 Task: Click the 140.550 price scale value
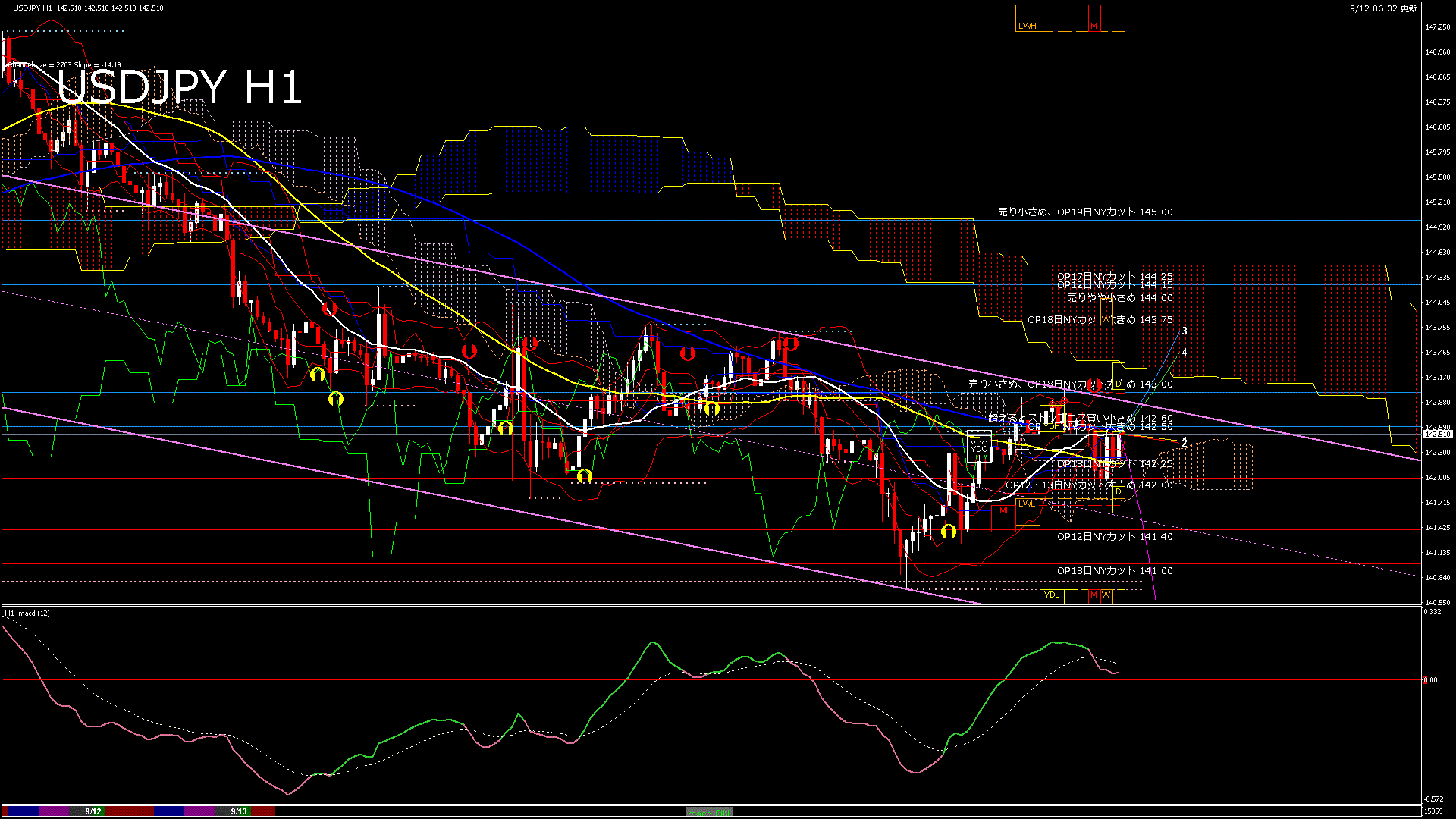(1438, 602)
